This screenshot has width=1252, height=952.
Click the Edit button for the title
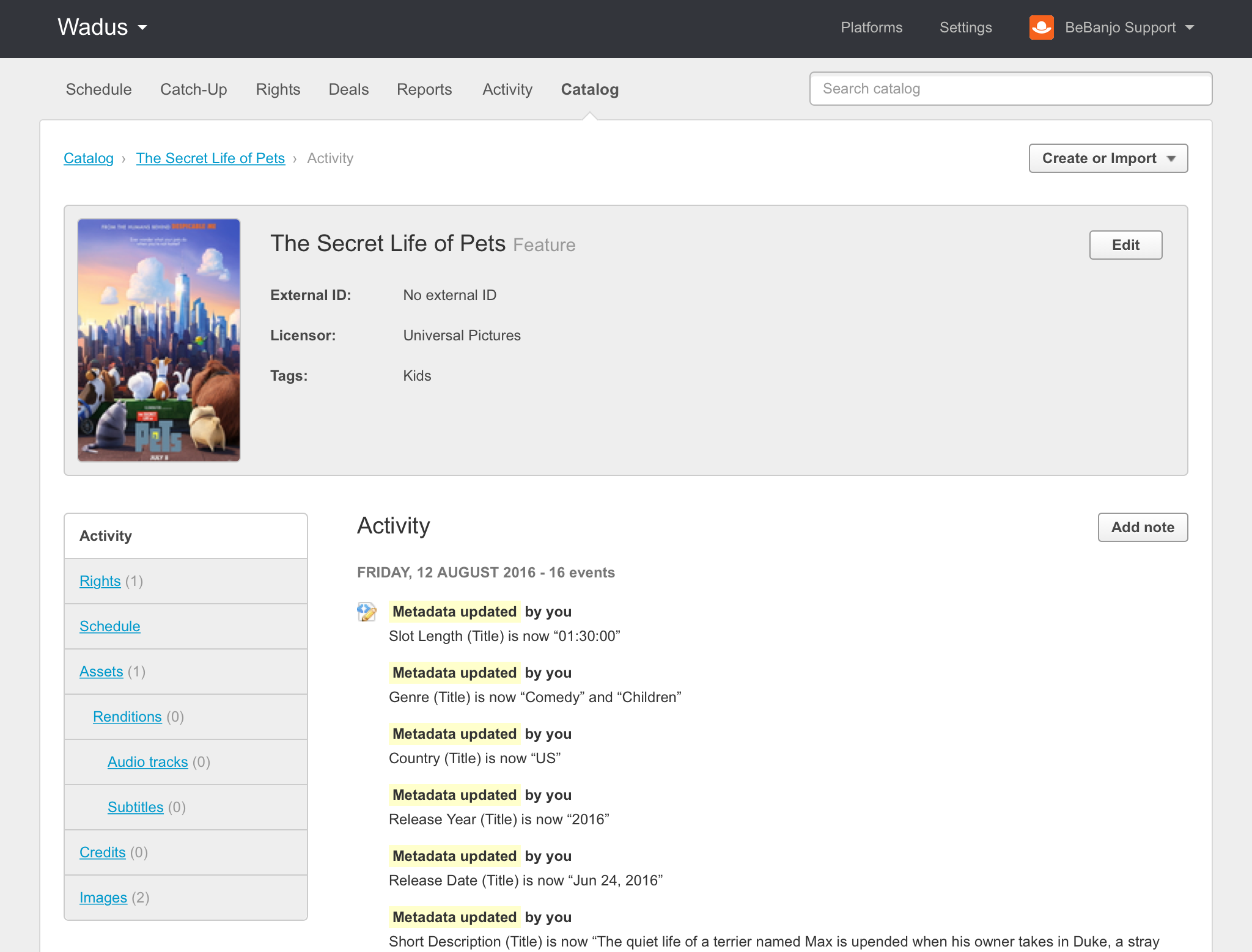pyautogui.click(x=1125, y=245)
